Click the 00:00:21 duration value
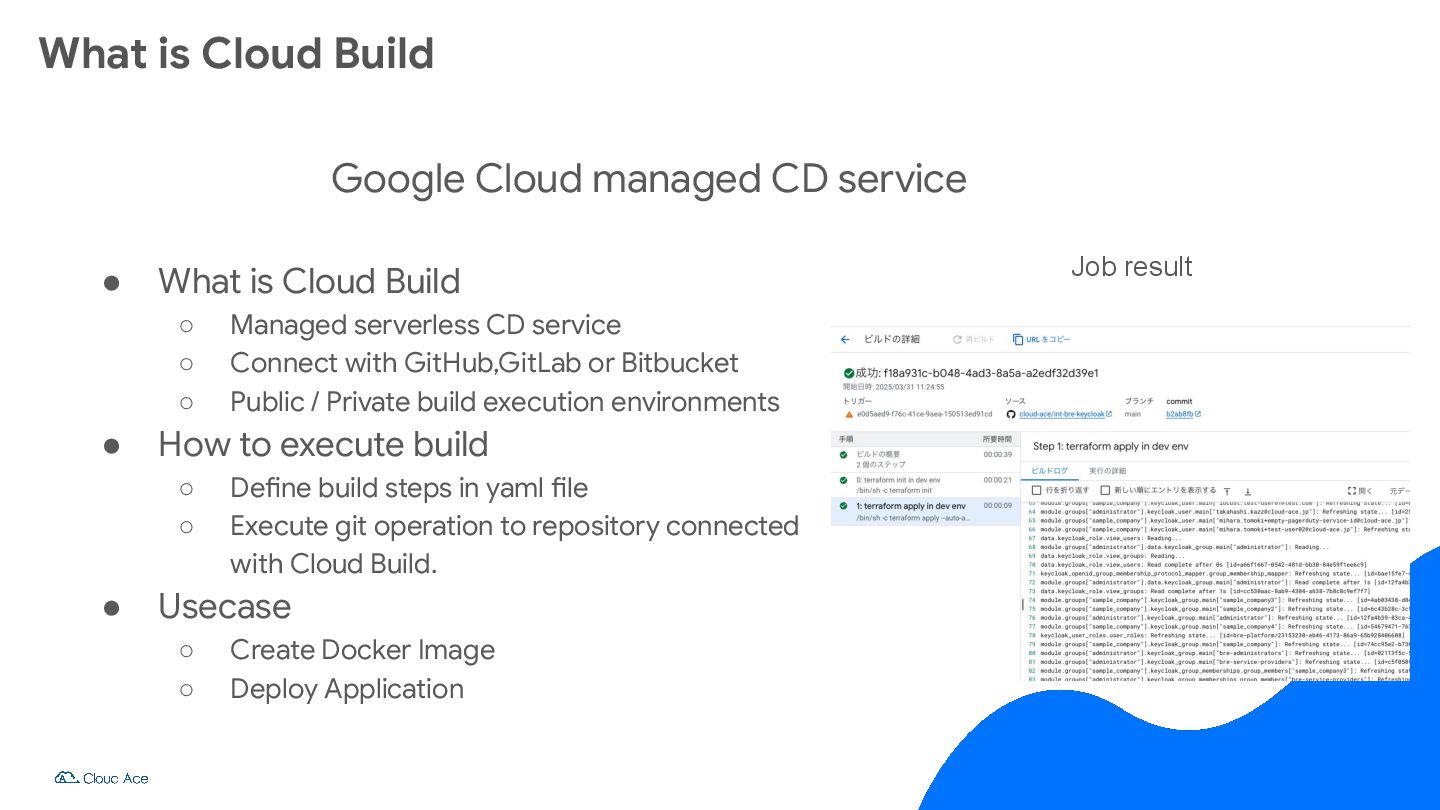The width and height of the screenshot is (1440, 810). tap(998, 480)
